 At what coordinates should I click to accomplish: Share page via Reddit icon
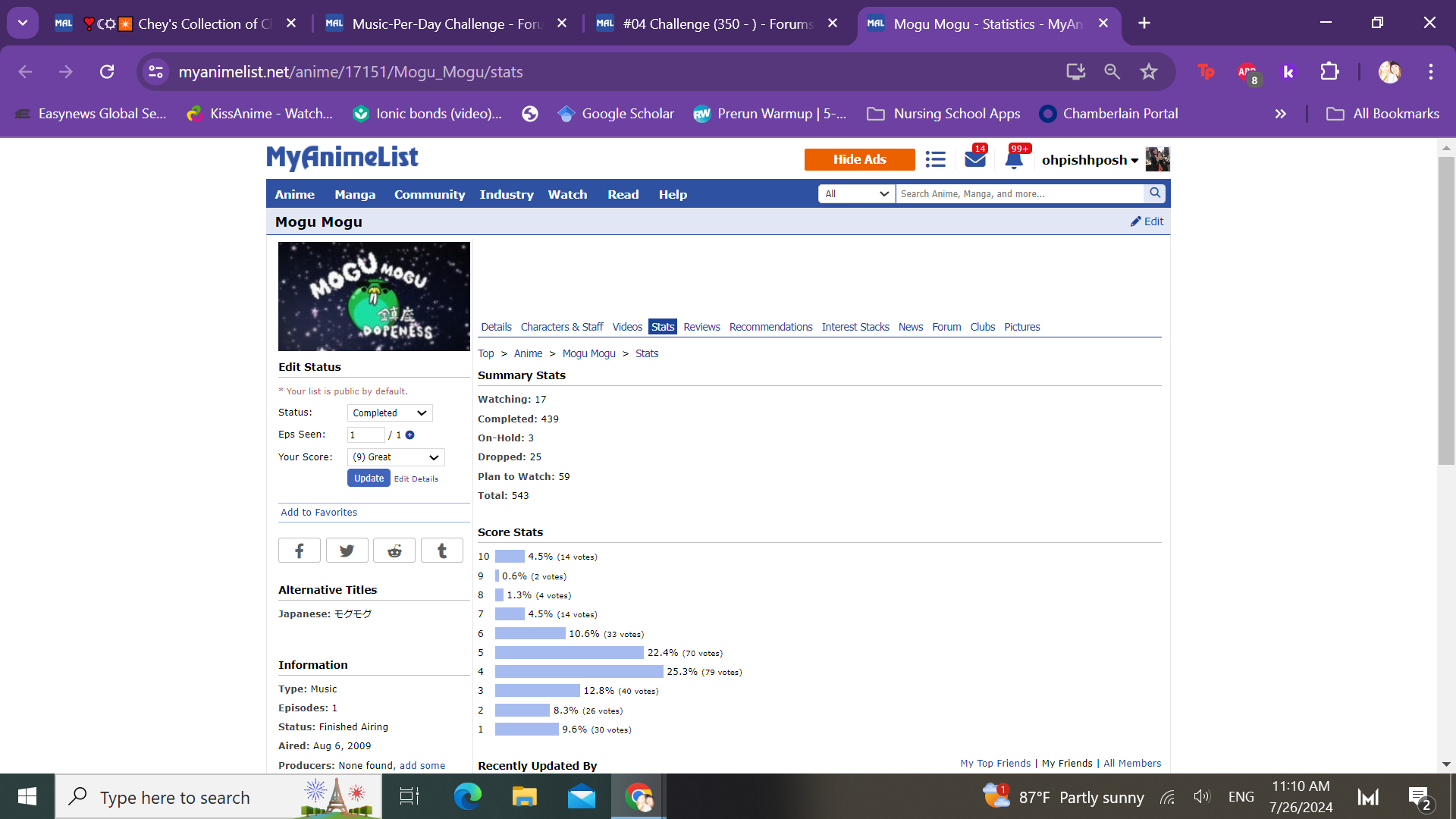pos(394,551)
